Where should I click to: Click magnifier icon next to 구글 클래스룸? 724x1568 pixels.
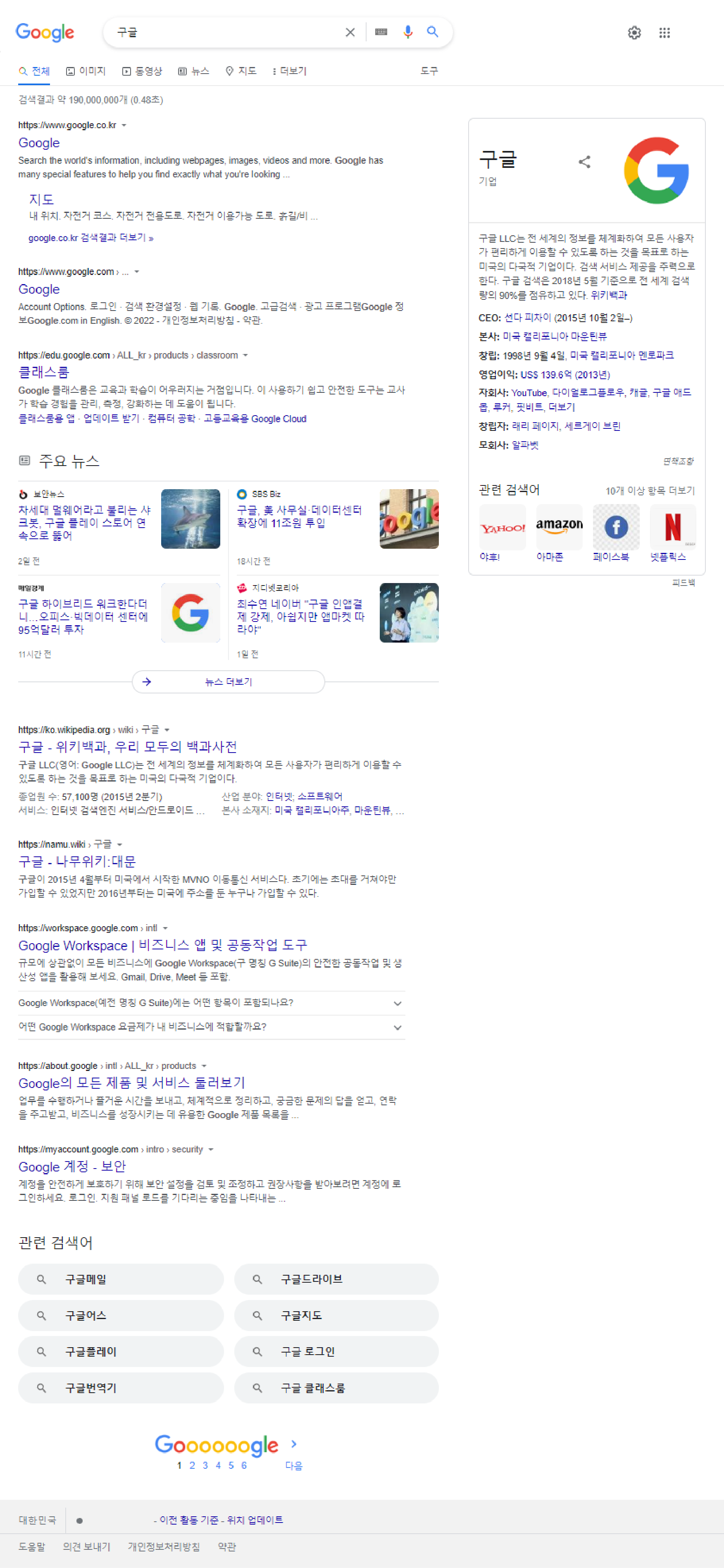[x=257, y=1389]
